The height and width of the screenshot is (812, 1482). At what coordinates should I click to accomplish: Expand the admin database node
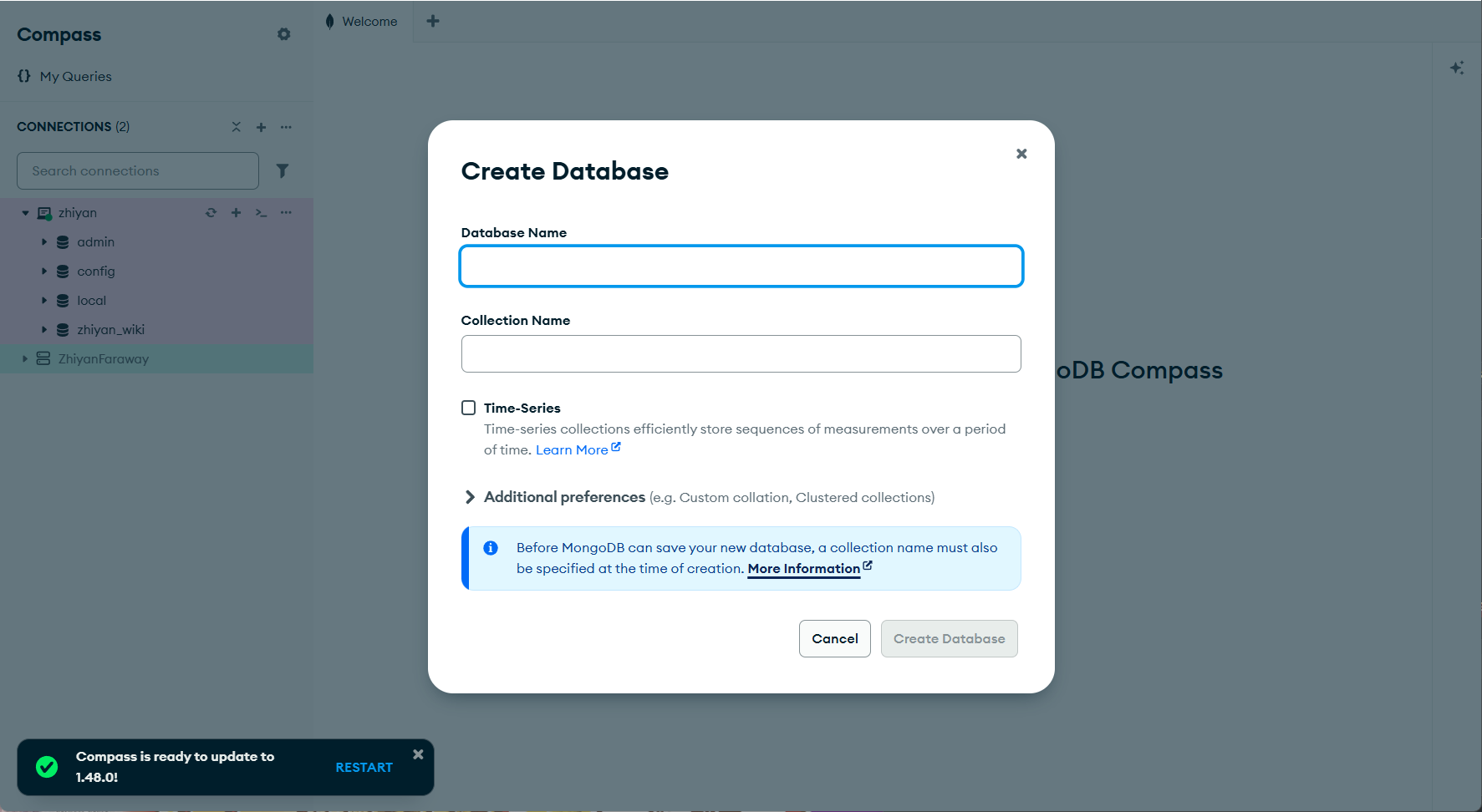tap(44, 242)
